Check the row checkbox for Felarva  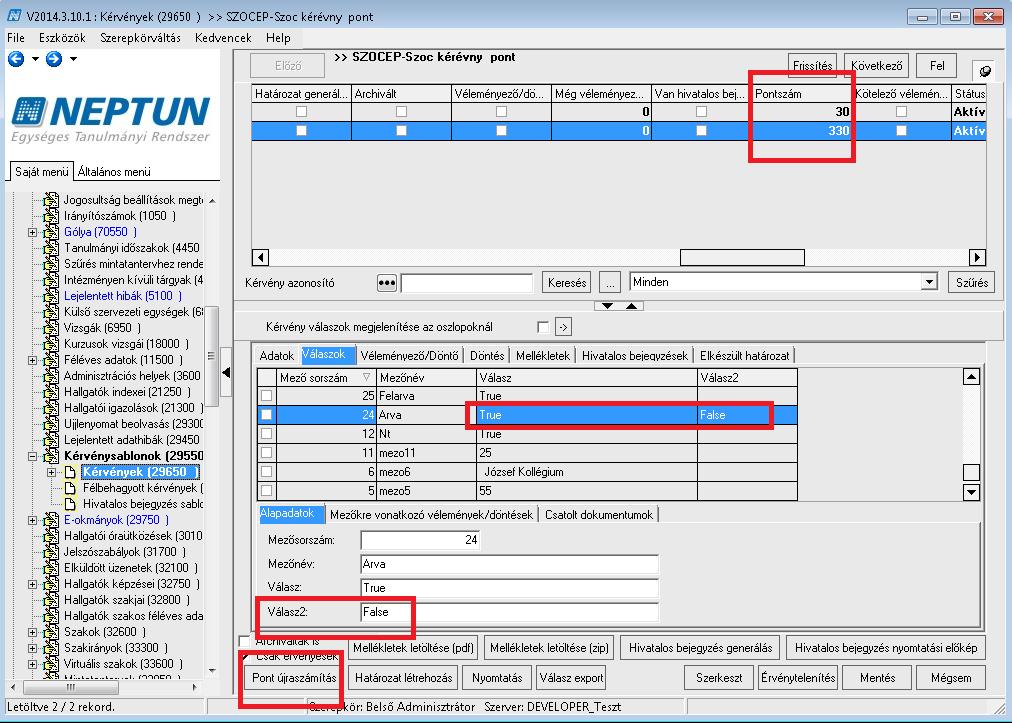[266, 396]
